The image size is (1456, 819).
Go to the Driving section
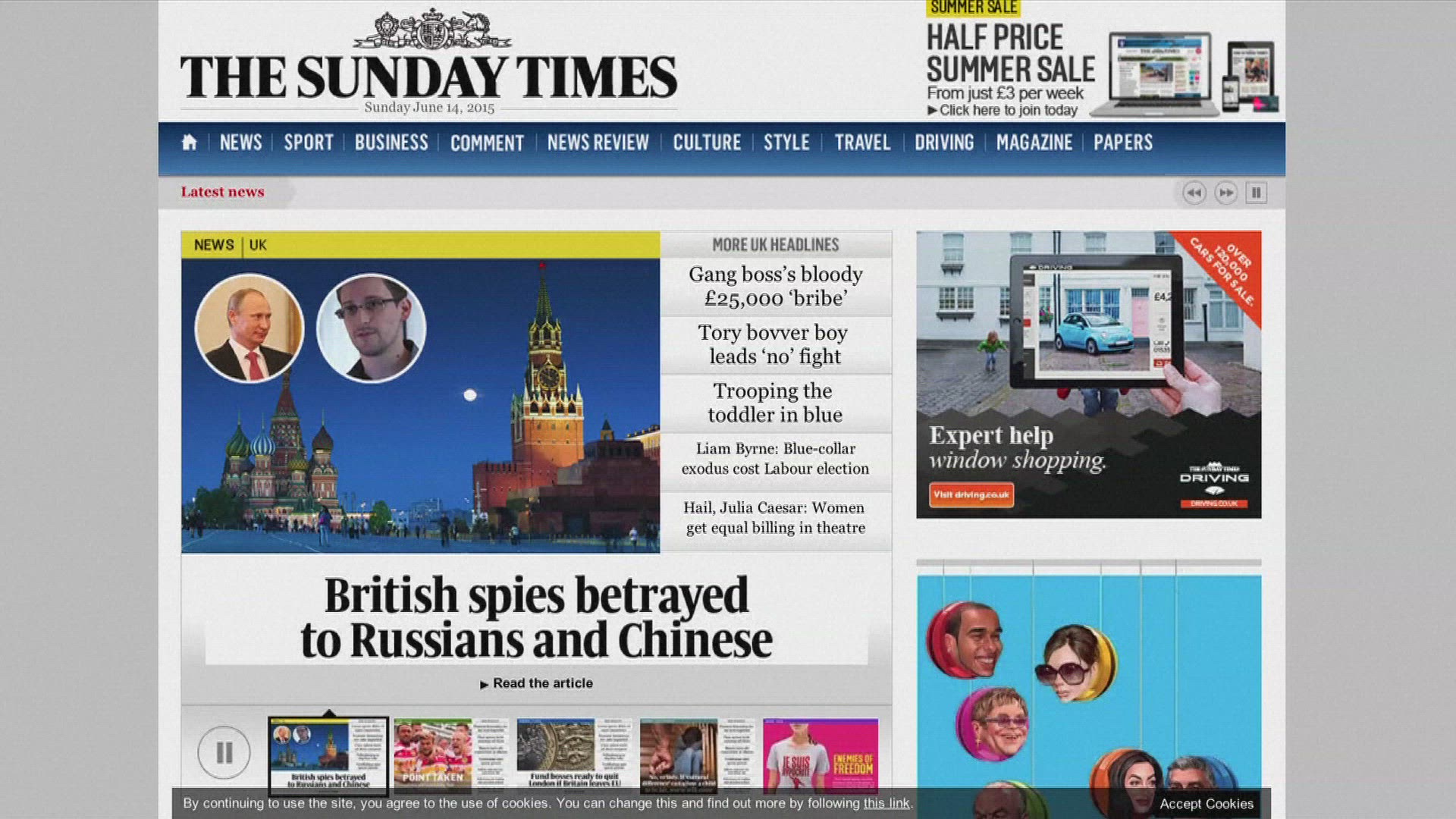pyautogui.click(x=943, y=143)
